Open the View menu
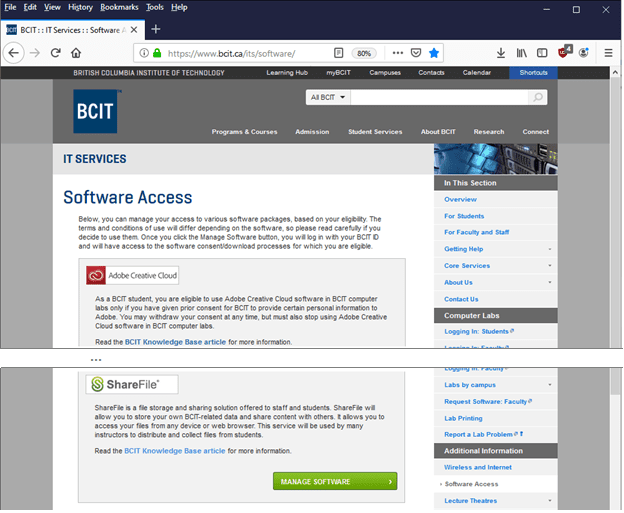Image resolution: width=624 pixels, height=513 pixels. [52, 7]
